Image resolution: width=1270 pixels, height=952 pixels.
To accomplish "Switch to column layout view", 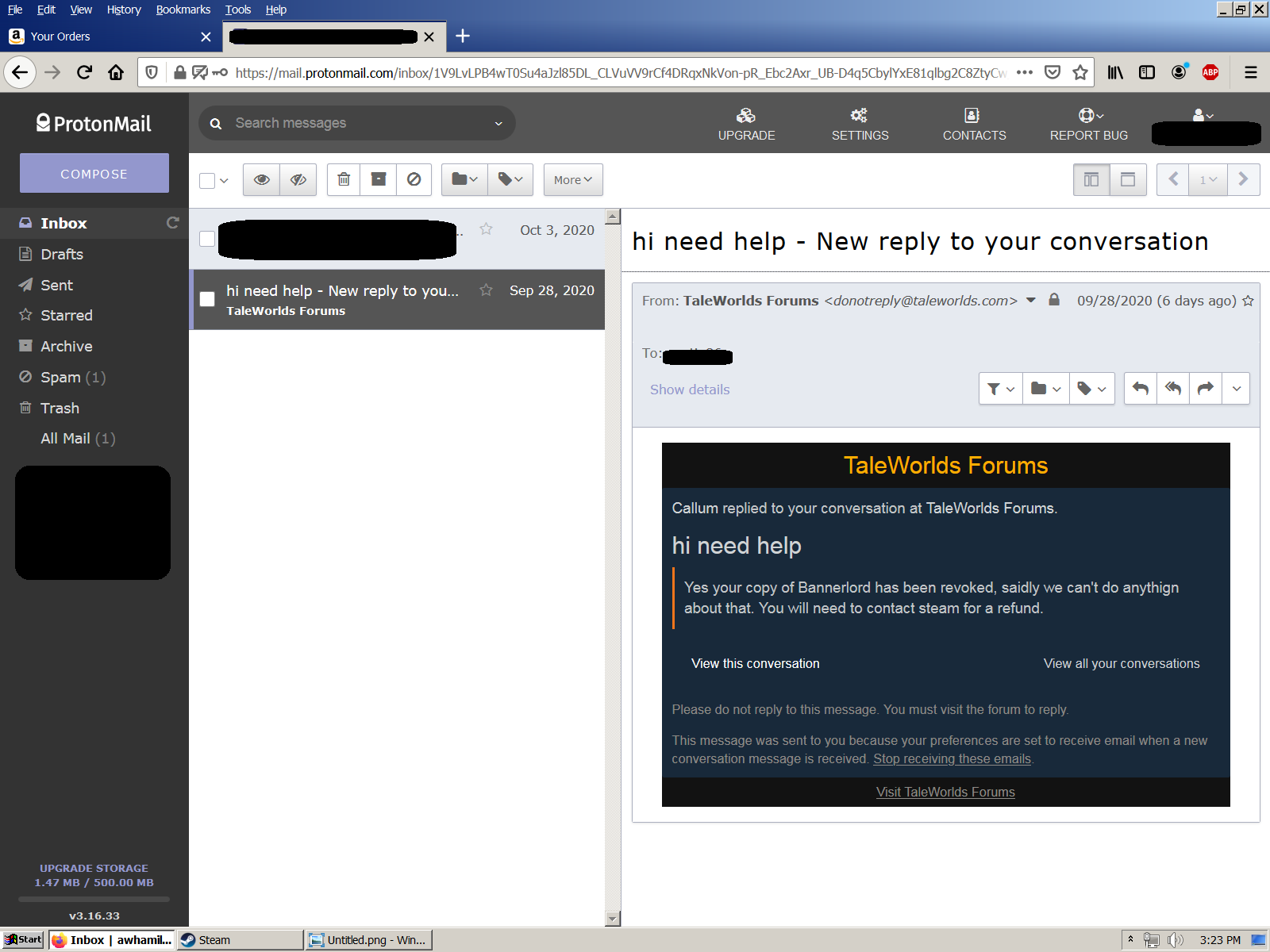I will [x=1091, y=180].
